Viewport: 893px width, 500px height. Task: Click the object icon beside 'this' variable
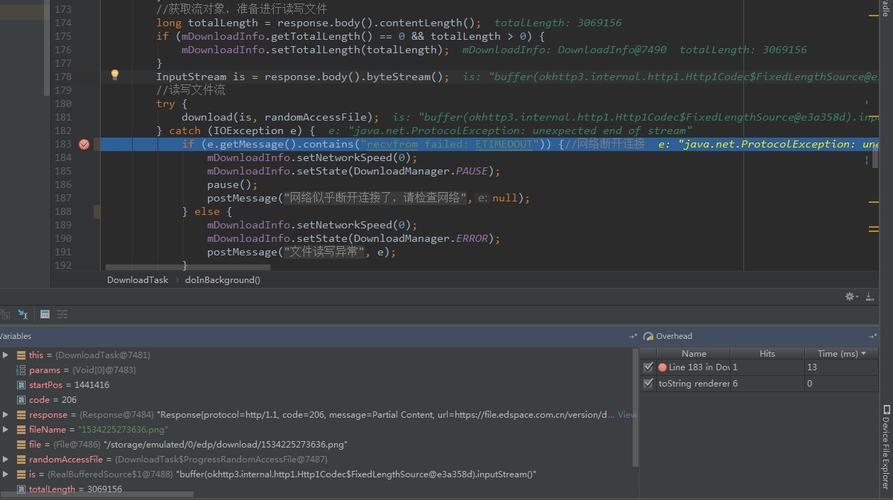(x=21, y=355)
